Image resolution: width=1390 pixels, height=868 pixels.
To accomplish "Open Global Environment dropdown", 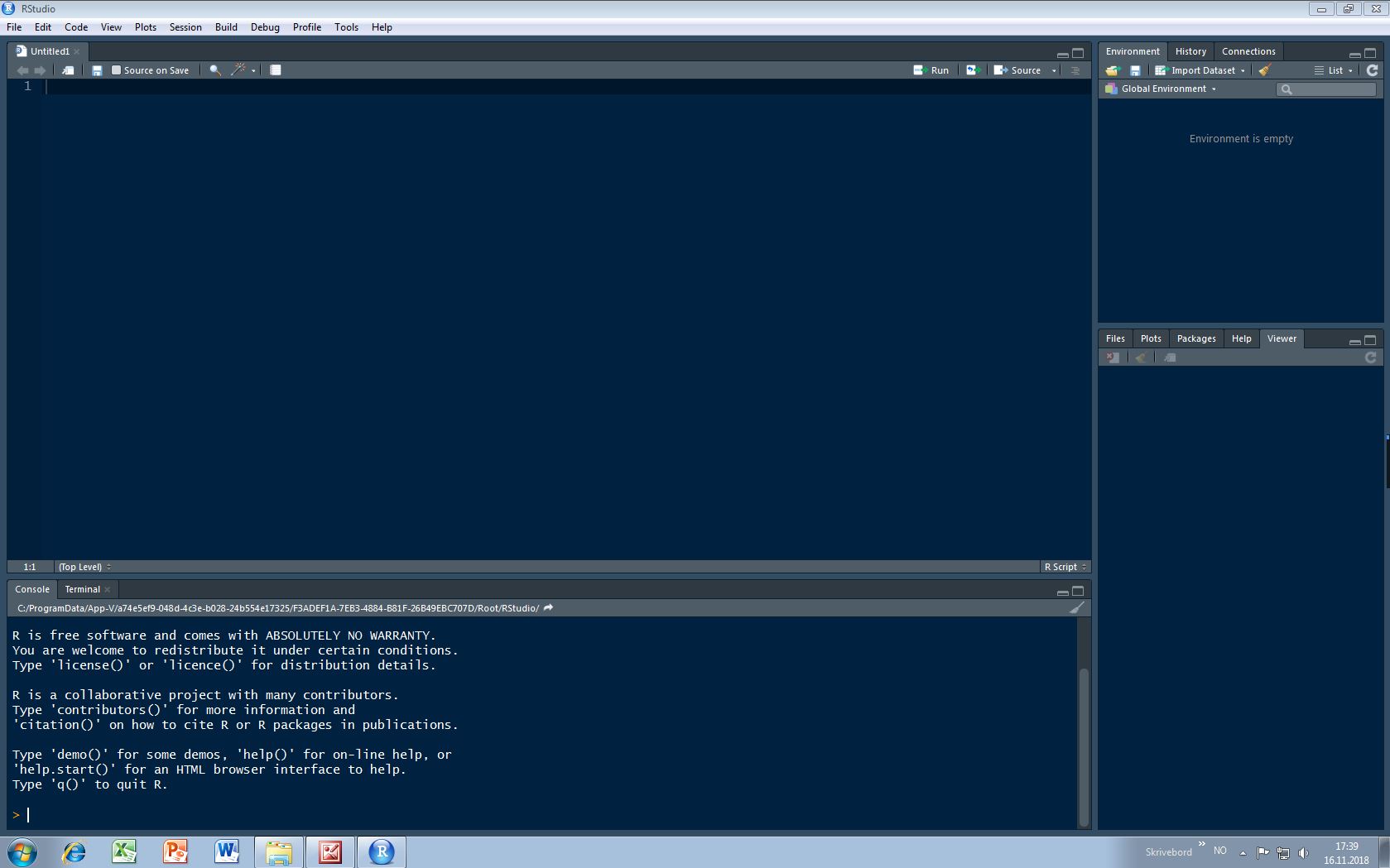I will (1160, 89).
